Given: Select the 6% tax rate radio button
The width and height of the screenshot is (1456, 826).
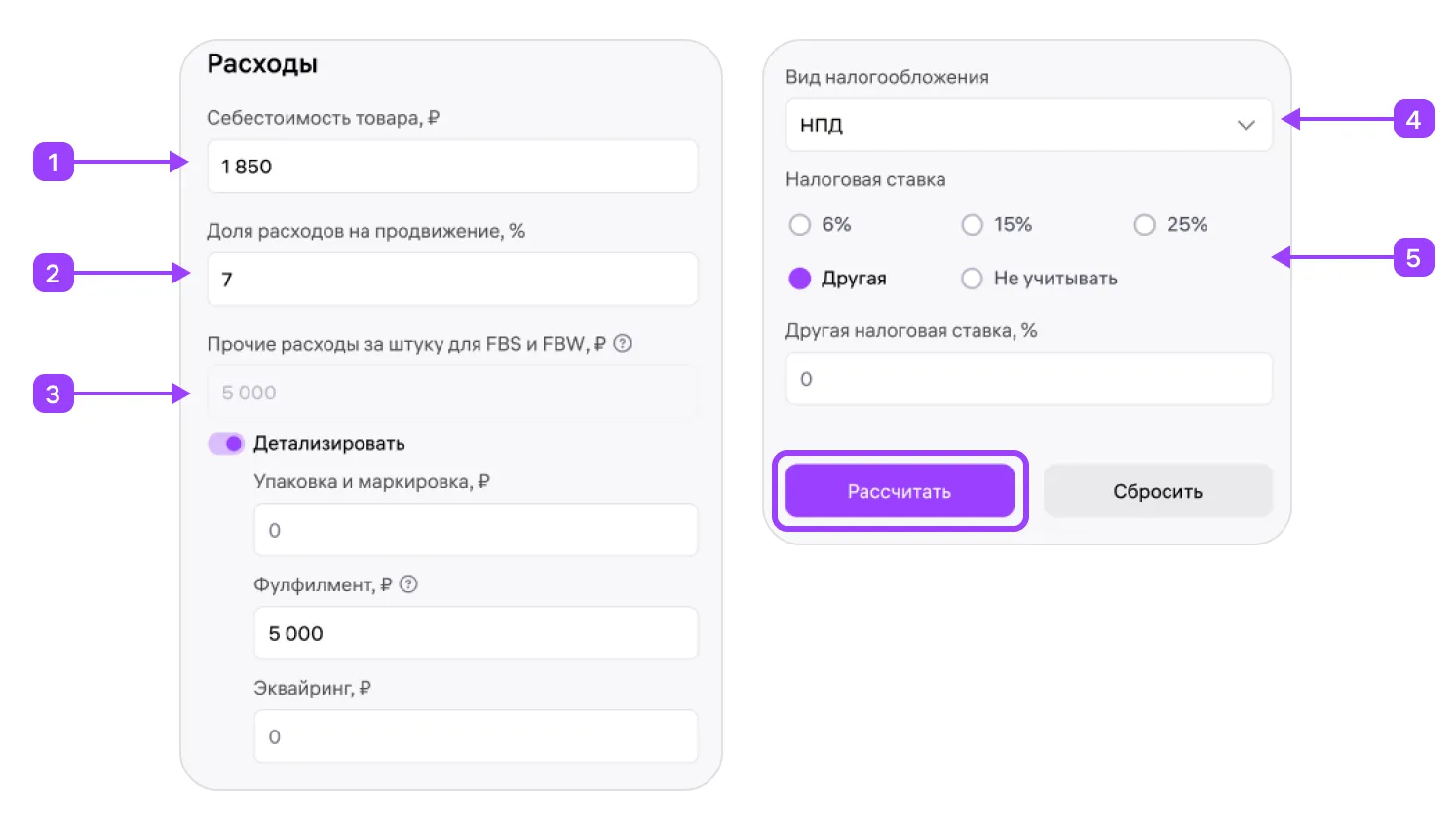Looking at the screenshot, I should [x=800, y=225].
